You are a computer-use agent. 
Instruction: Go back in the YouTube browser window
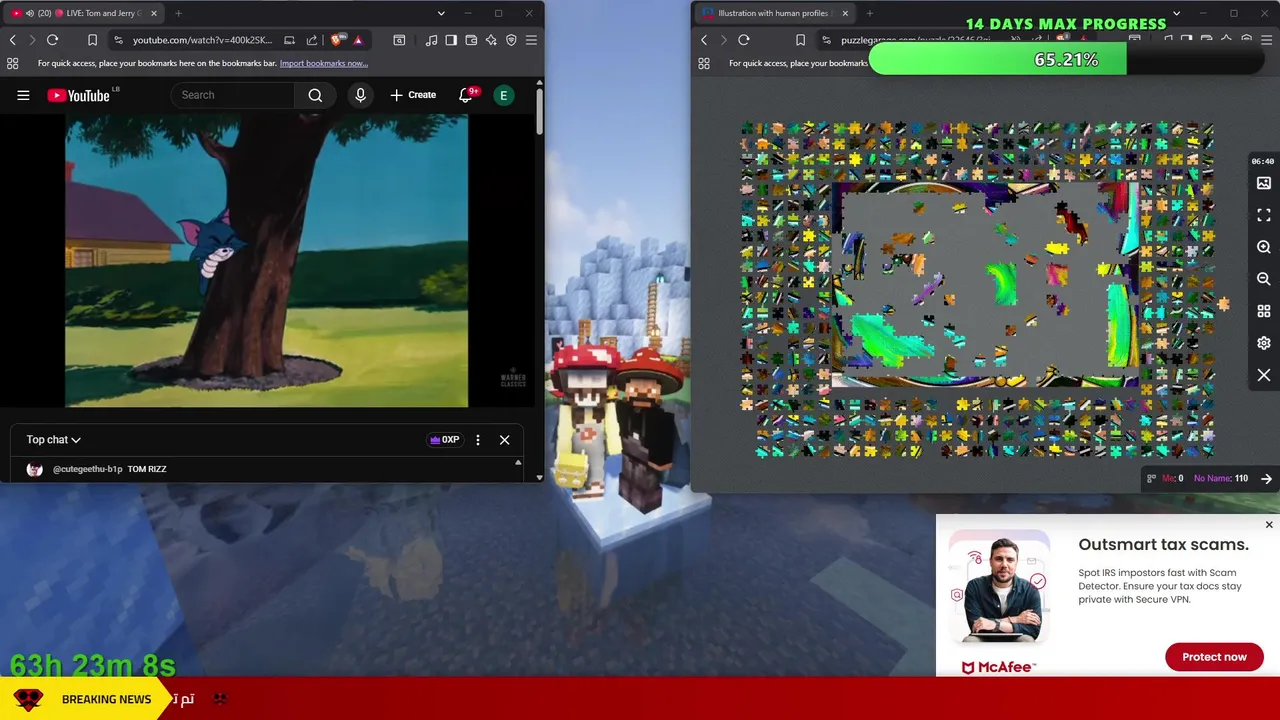coord(12,40)
